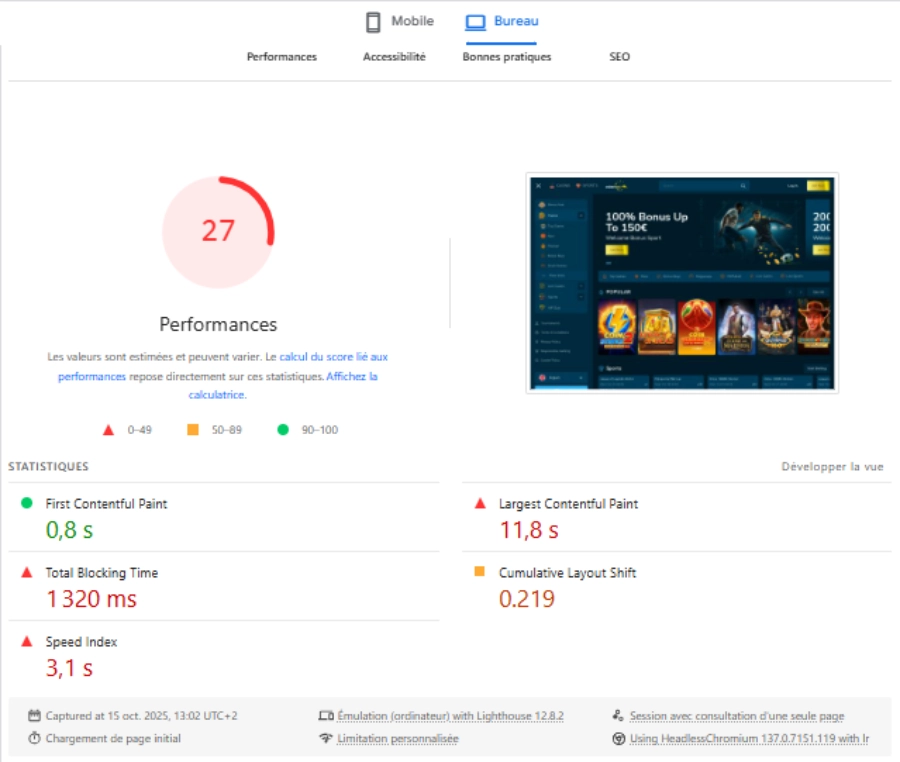Click the smartphone icon beside Mobile

tap(373, 22)
